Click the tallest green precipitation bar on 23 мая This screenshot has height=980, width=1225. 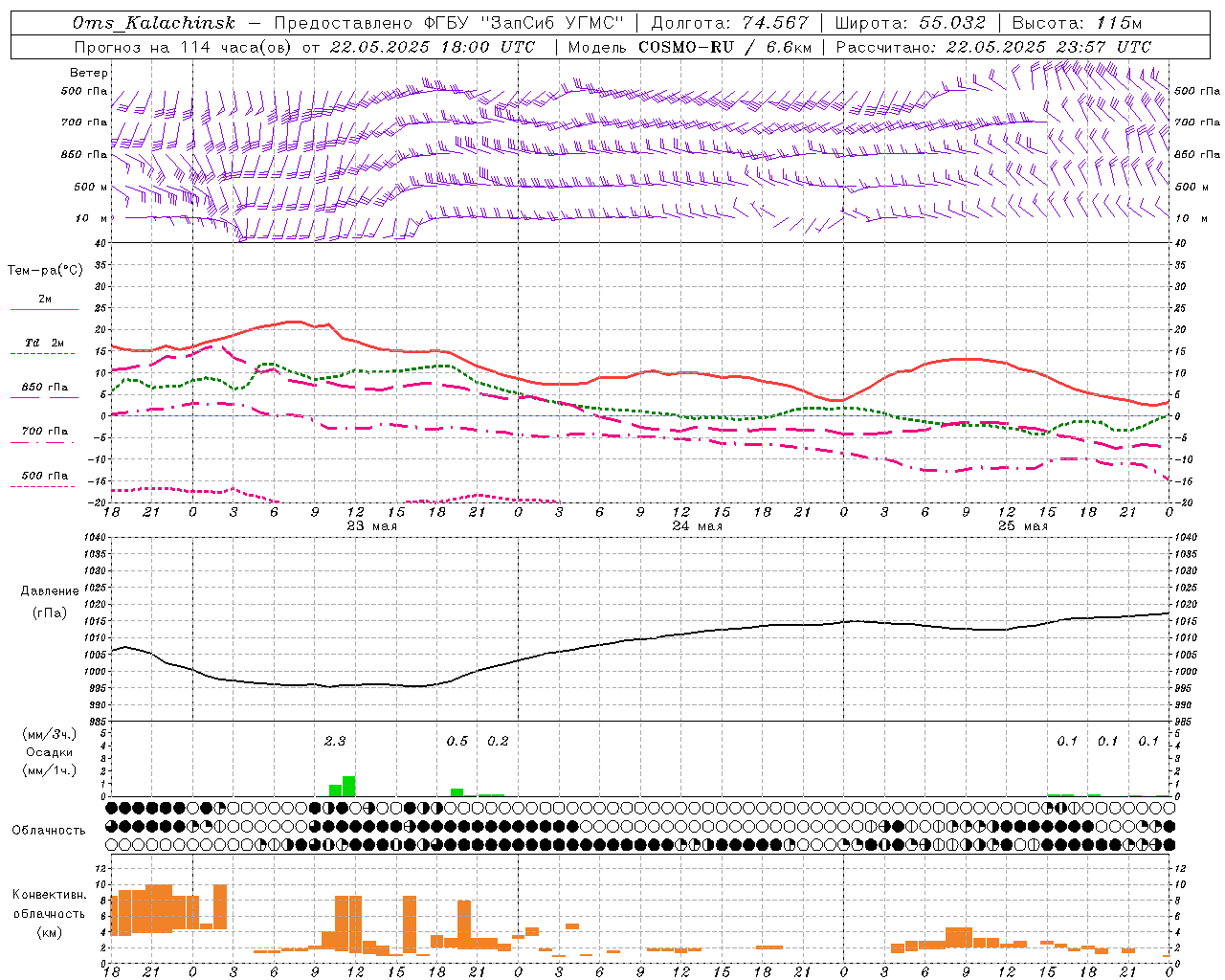tap(348, 786)
